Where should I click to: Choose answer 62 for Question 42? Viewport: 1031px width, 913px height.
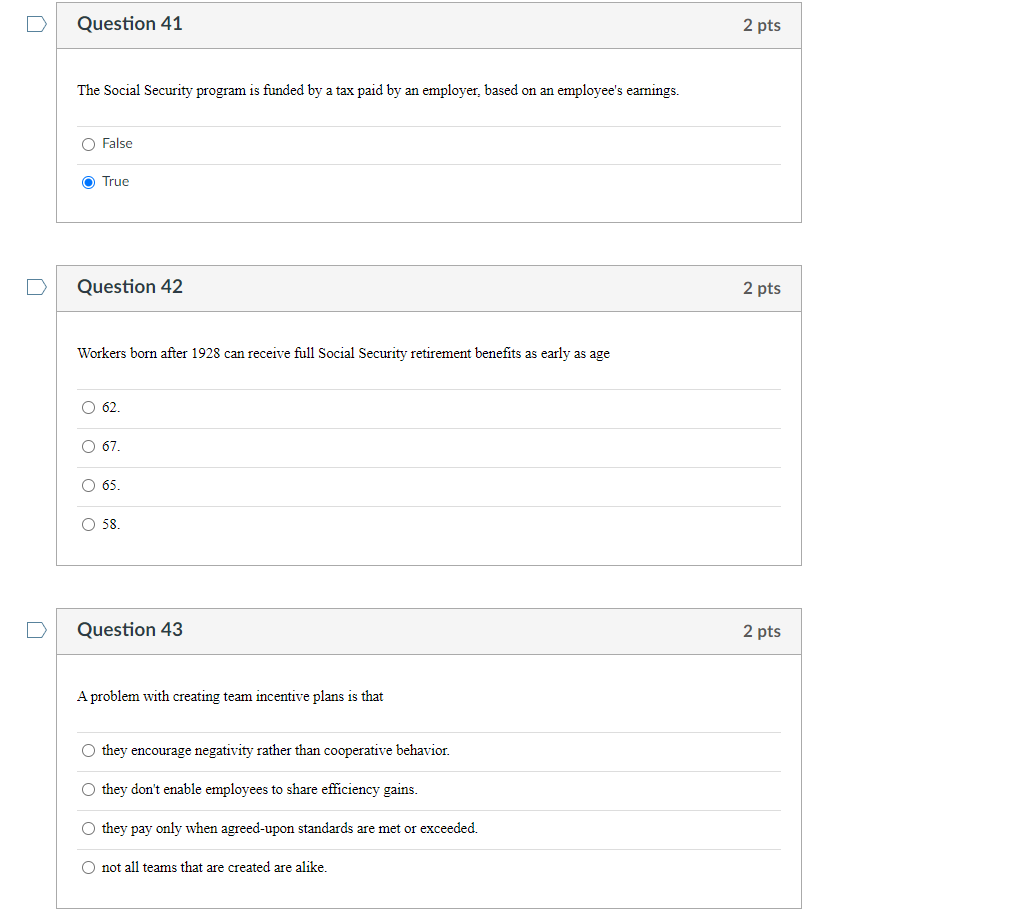tap(88, 407)
